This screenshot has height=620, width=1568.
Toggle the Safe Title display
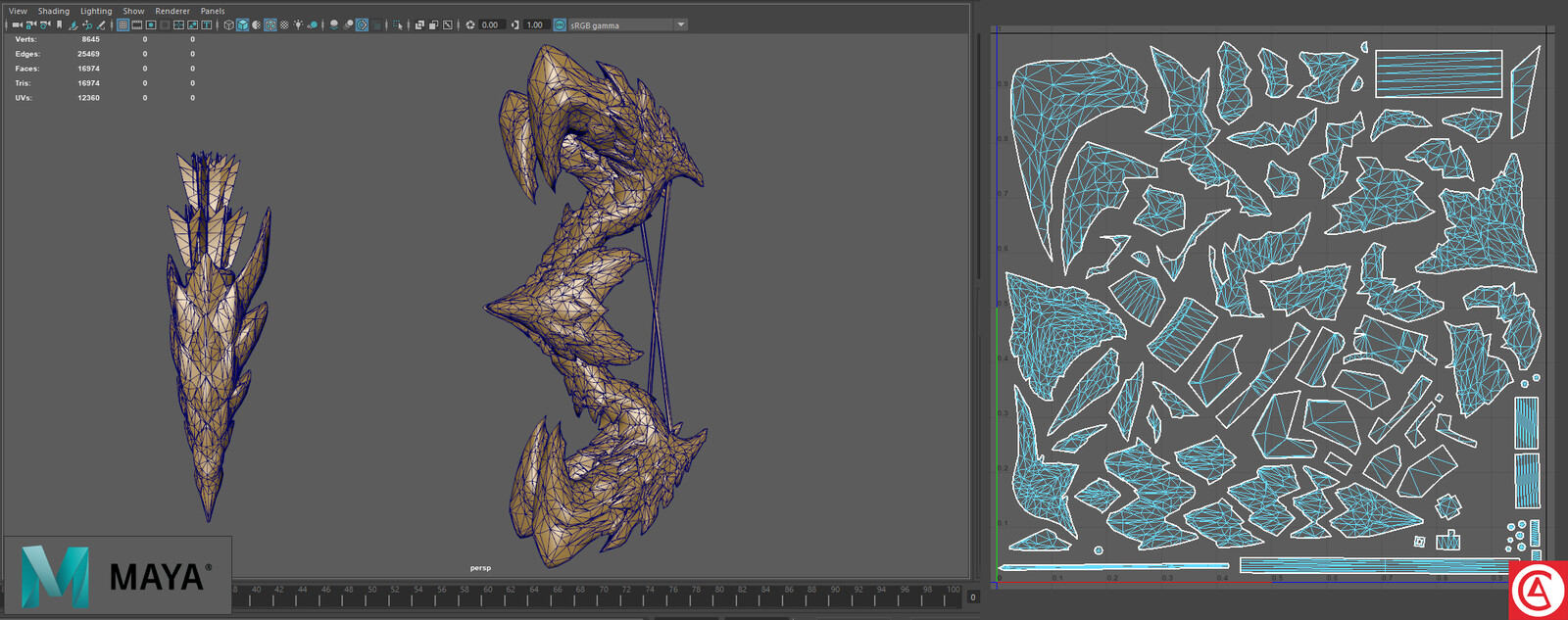coord(207,24)
